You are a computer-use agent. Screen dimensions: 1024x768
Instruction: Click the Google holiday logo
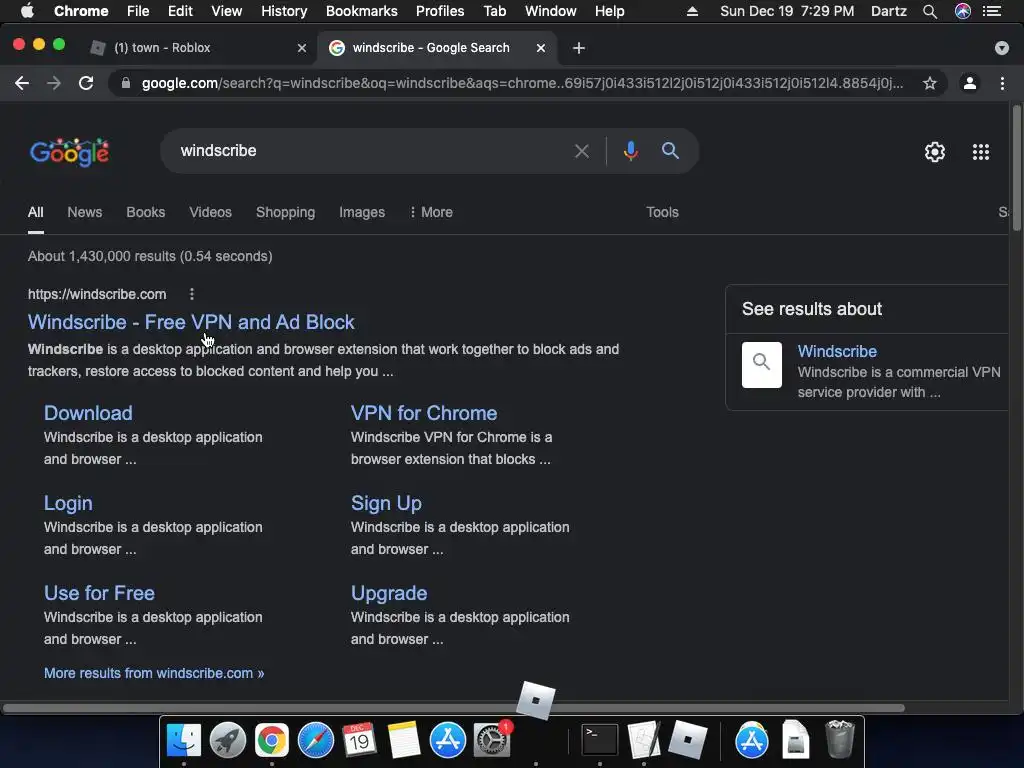pos(69,152)
